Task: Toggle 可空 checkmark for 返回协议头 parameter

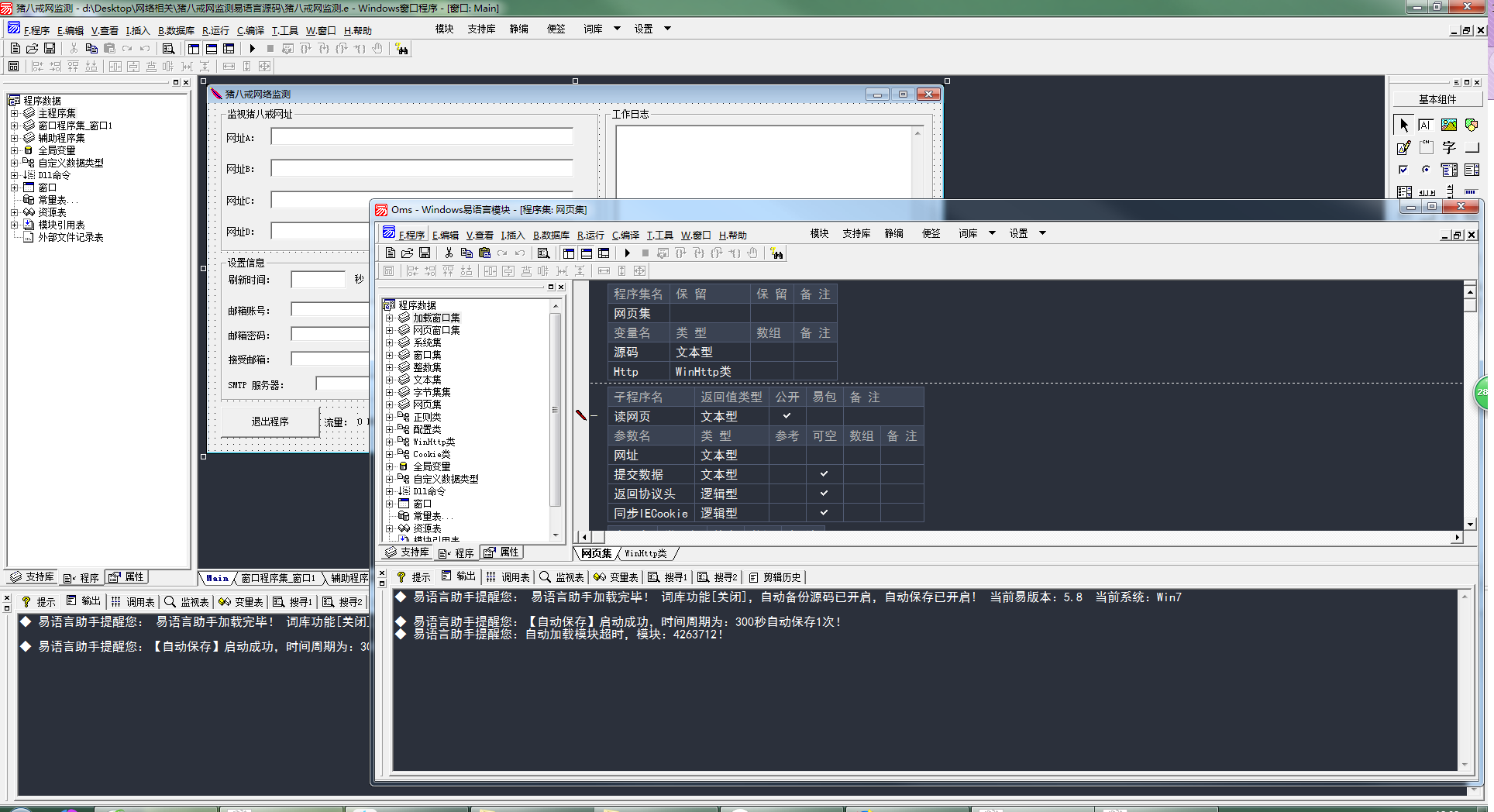Action: (x=824, y=494)
